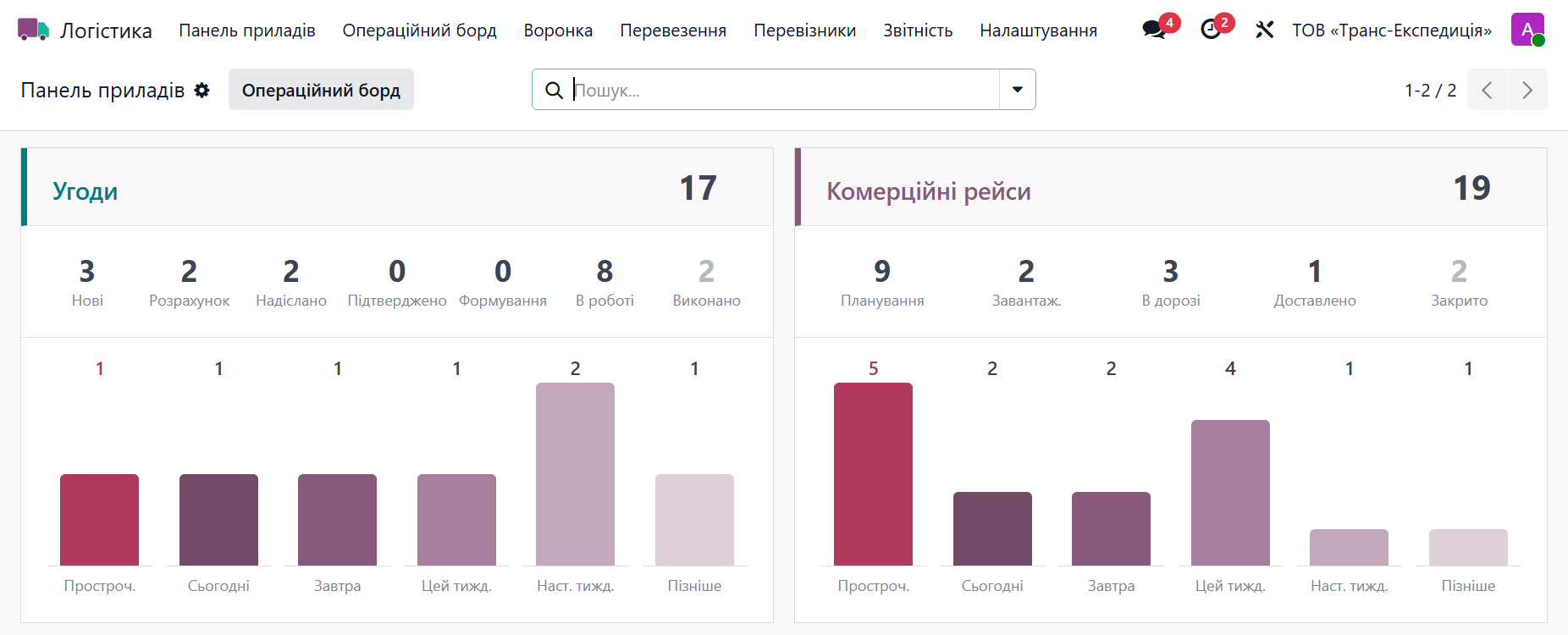Click the Комерційні рейси total 19
Viewport: 1568px width, 635px height.
(x=1471, y=188)
